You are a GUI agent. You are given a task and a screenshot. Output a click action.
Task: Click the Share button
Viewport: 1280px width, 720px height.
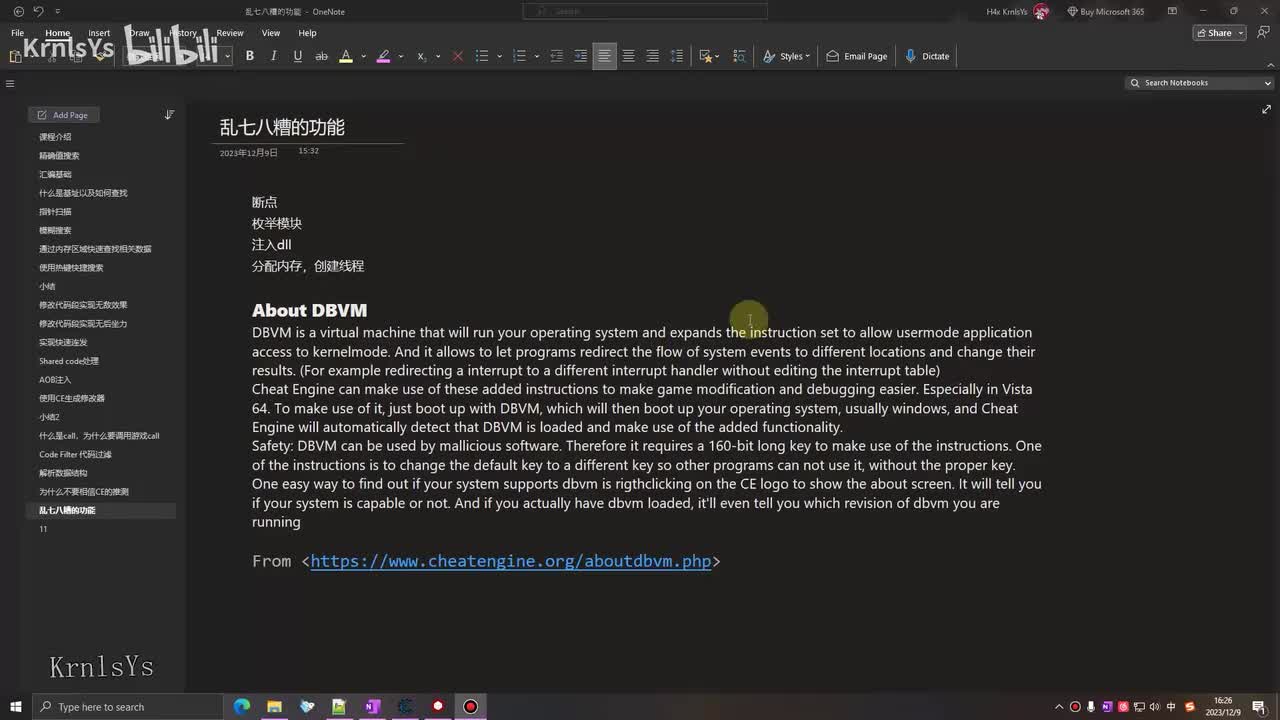tap(1214, 33)
